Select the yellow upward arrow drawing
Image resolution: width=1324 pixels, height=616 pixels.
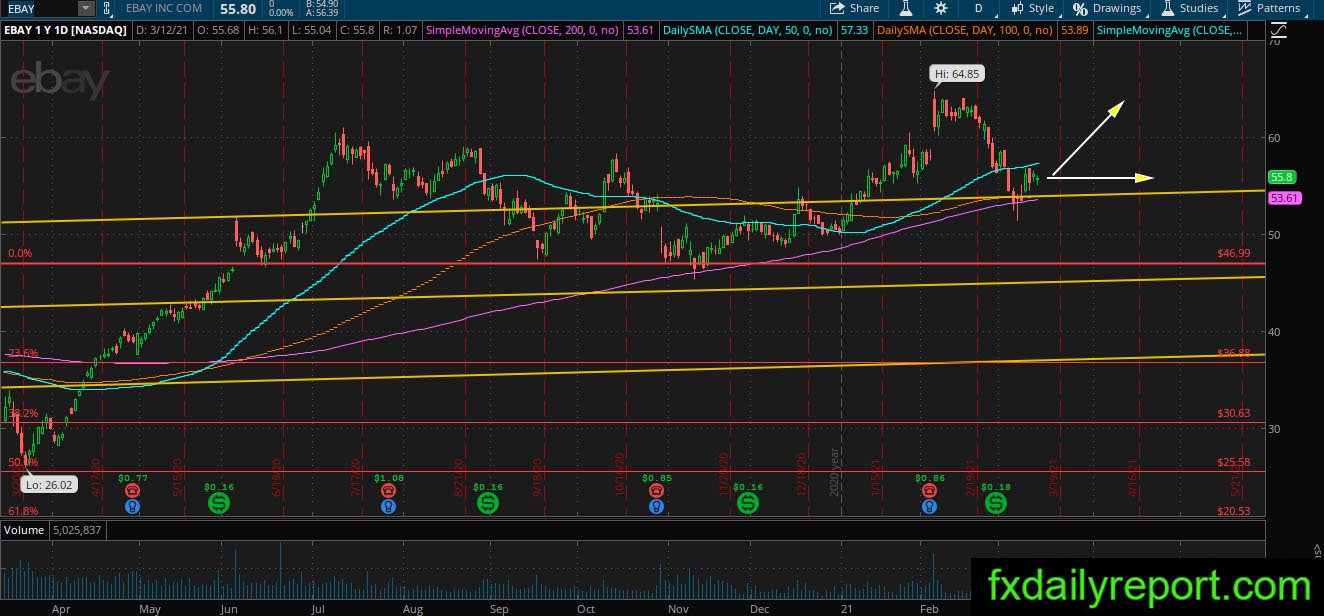click(1087, 138)
